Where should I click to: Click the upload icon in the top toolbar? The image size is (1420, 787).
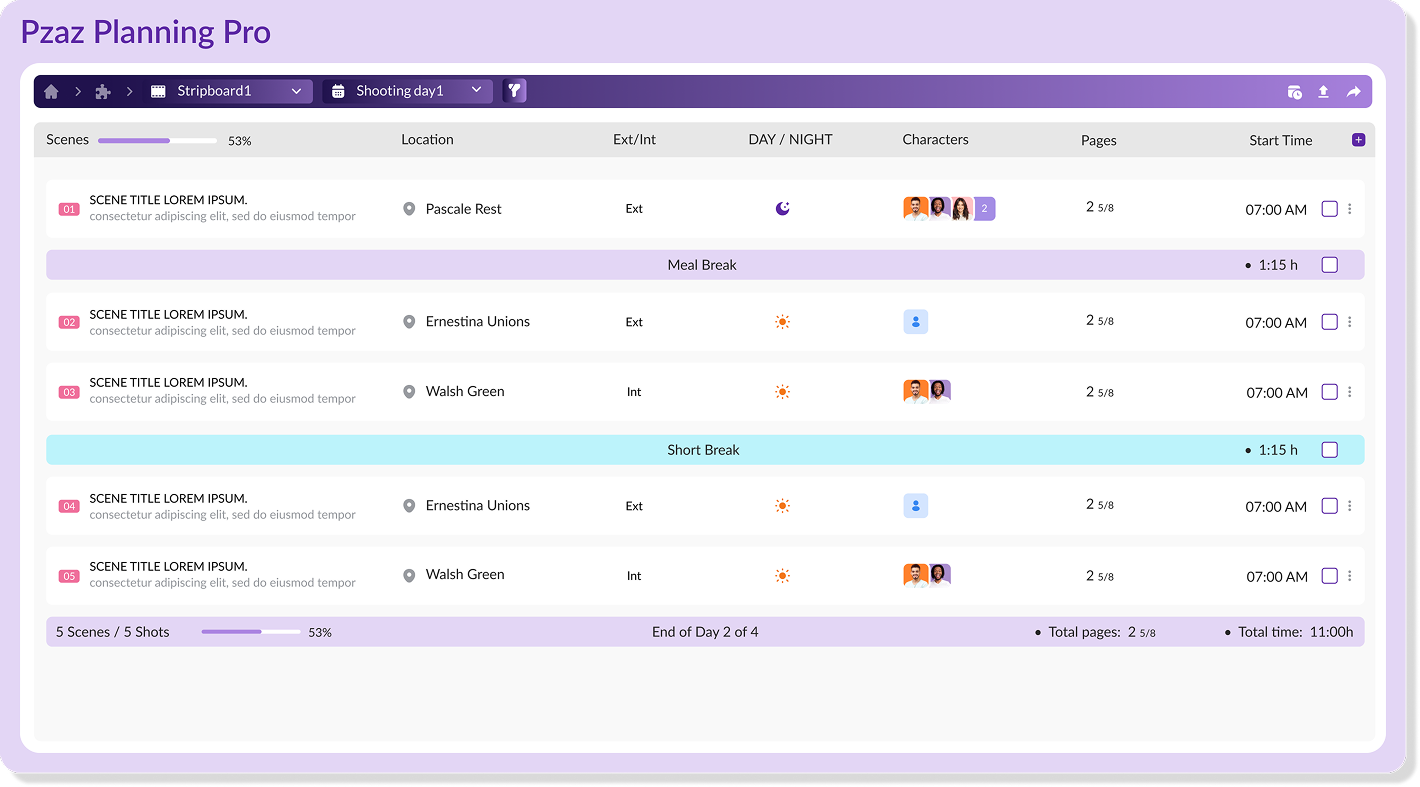1323,91
